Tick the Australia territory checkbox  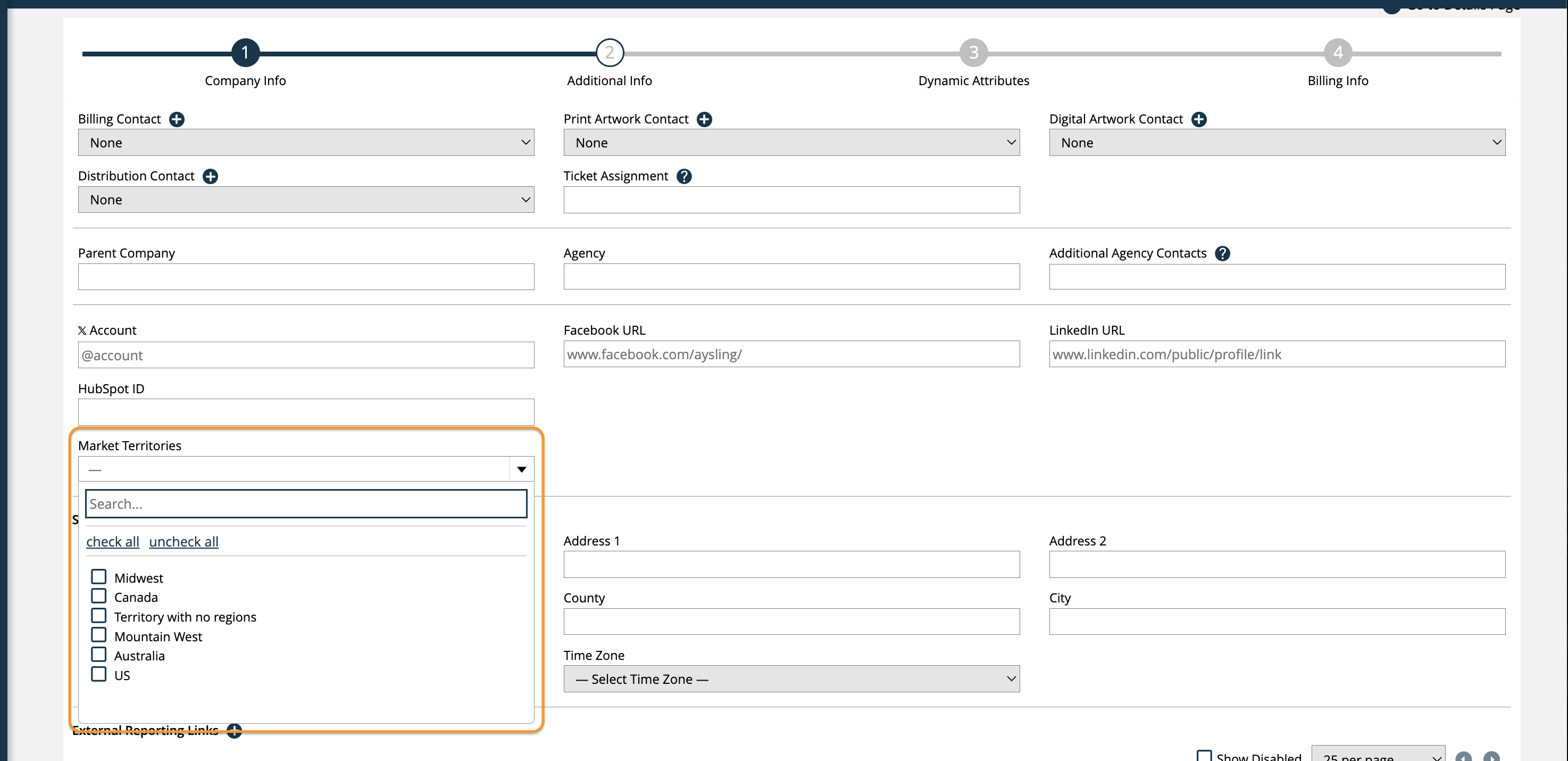click(x=98, y=655)
